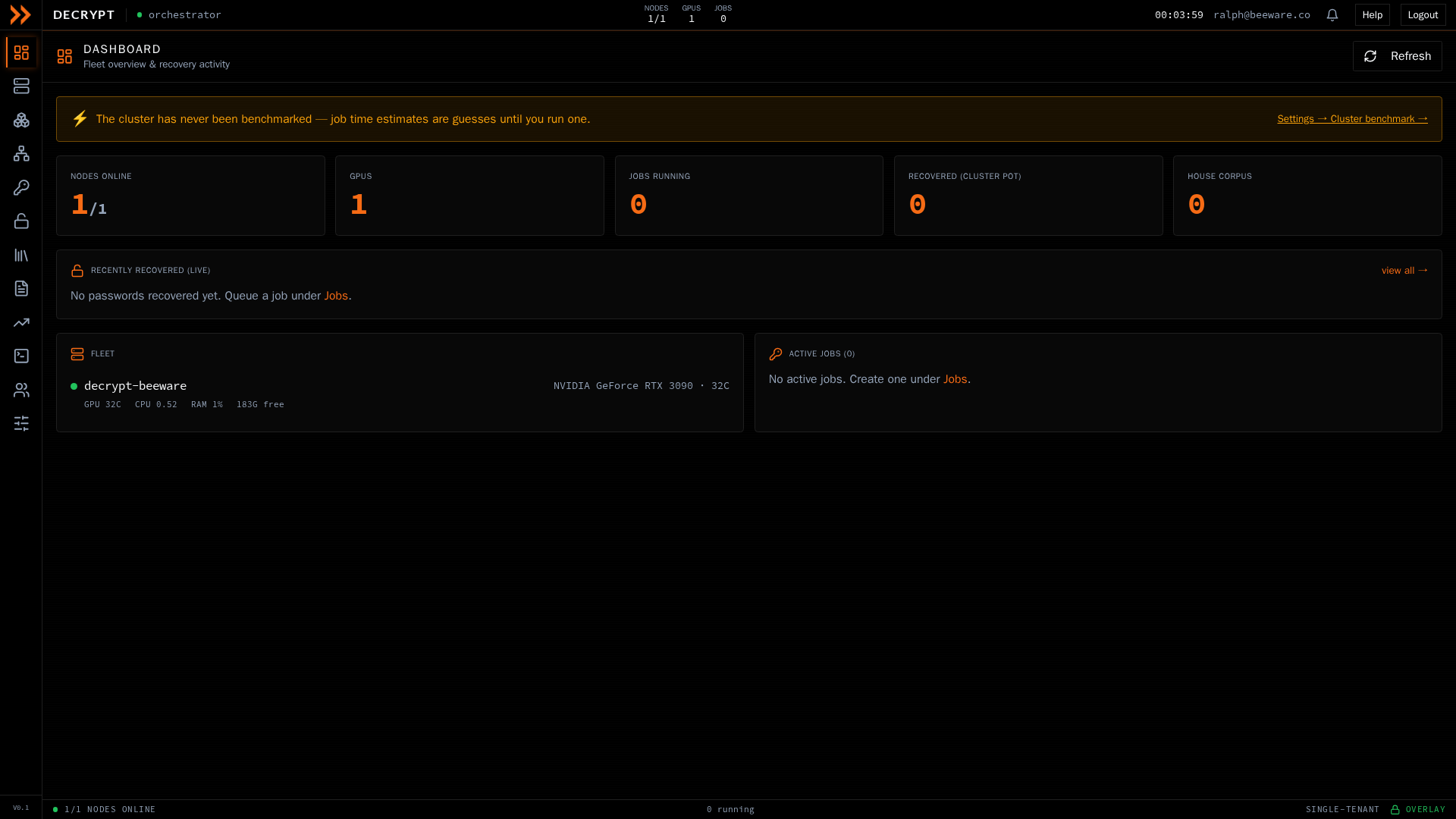Click the House Corpus stat card

click(x=1307, y=196)
